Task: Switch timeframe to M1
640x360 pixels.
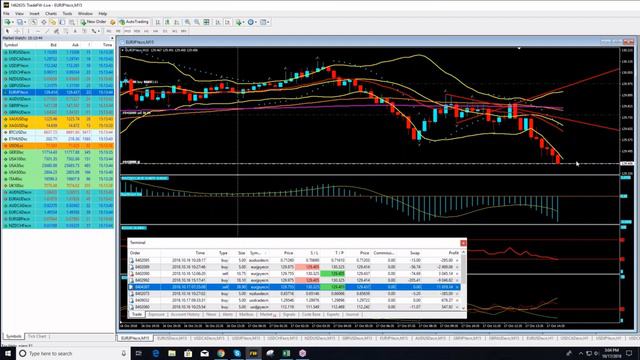Action: click(109, 31)
